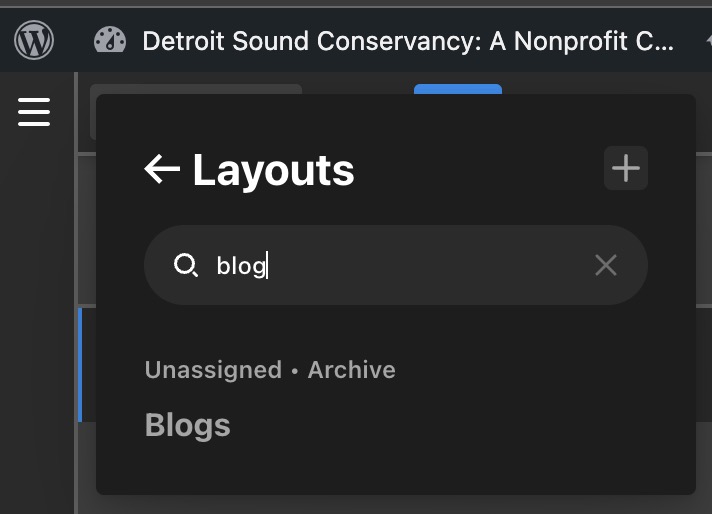This screenshot has width=712, height=514.
Task: Click the search magnifier icon
Action: pos(186,265)
